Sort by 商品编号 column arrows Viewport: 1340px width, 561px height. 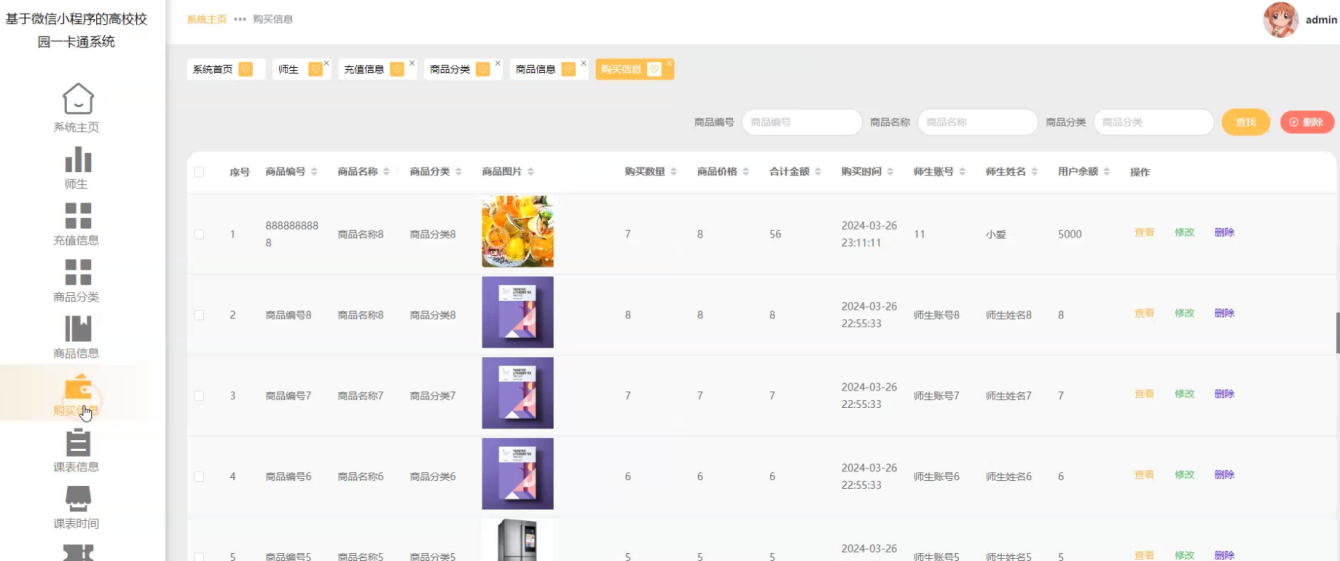click(314, 172)
